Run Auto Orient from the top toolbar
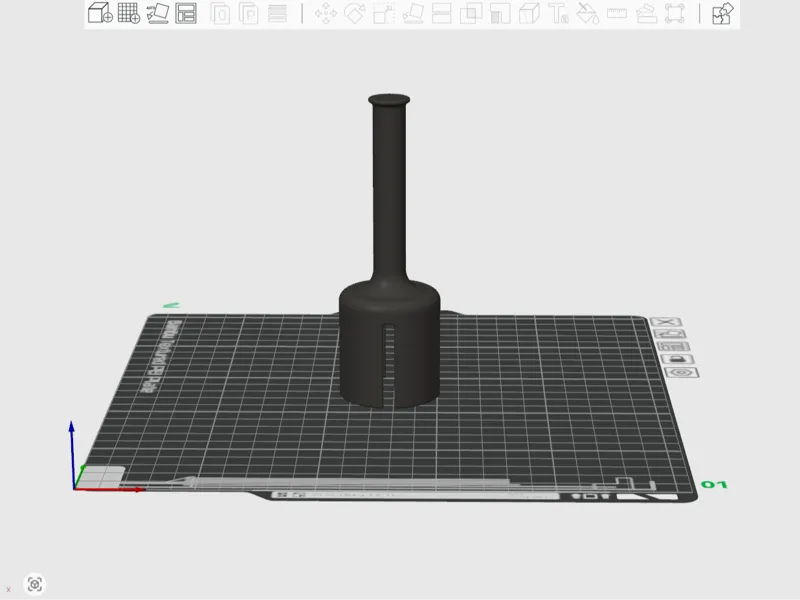The width and height of the screenshot is (800, 600). pos(158,13)
